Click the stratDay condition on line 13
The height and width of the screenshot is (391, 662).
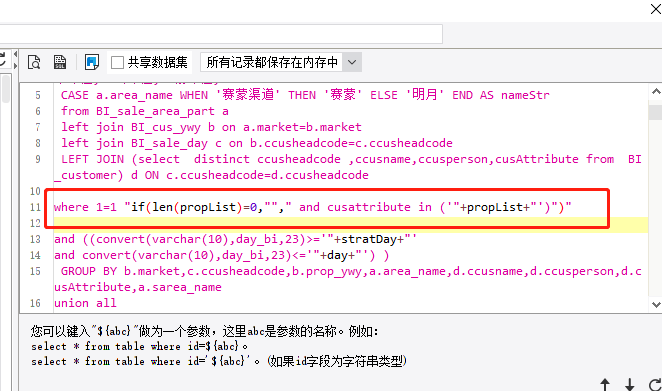[x=235, y=239]
